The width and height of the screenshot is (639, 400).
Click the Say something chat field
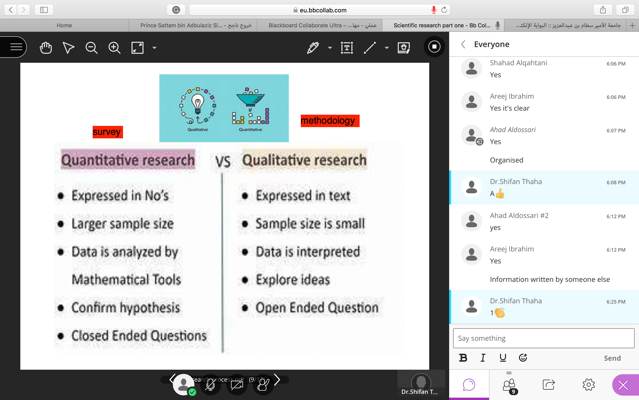coord(543,338)
